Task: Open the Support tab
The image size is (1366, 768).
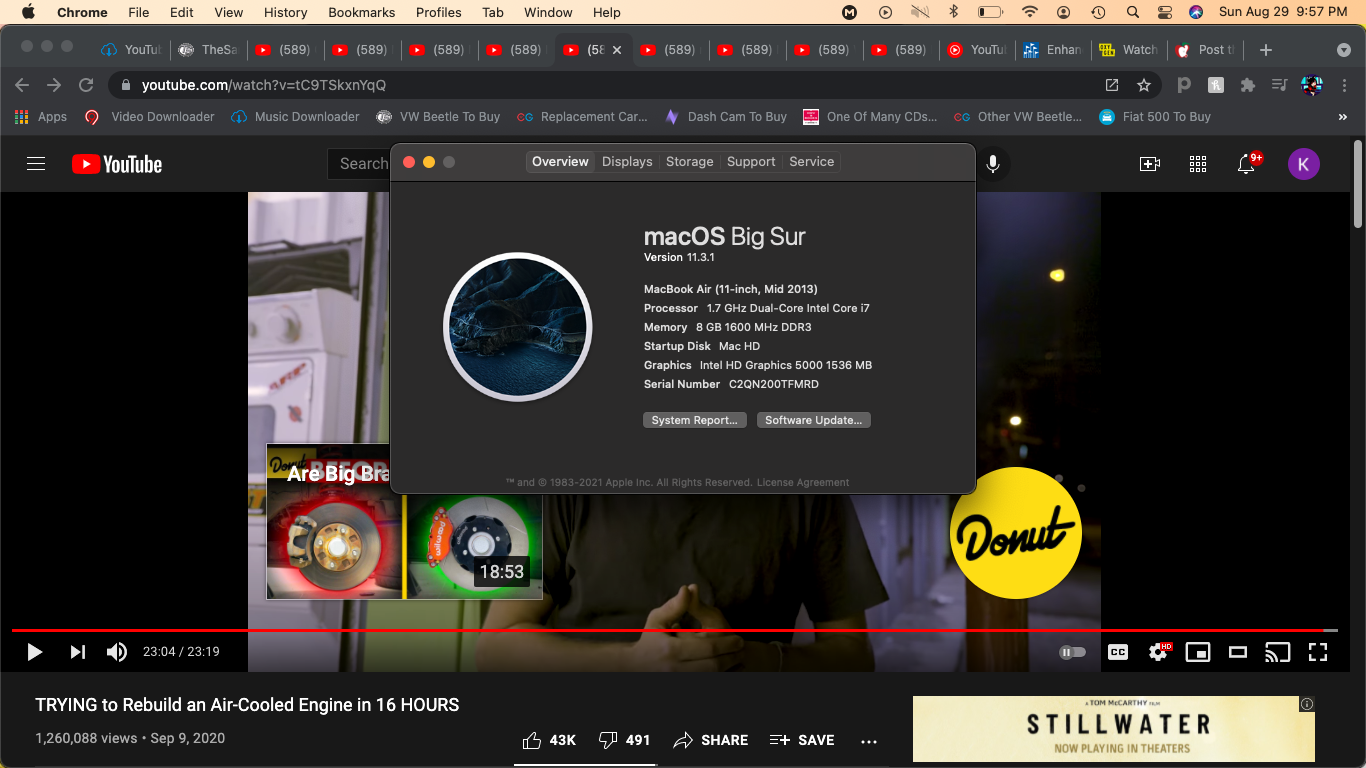Action: point(751,162)
